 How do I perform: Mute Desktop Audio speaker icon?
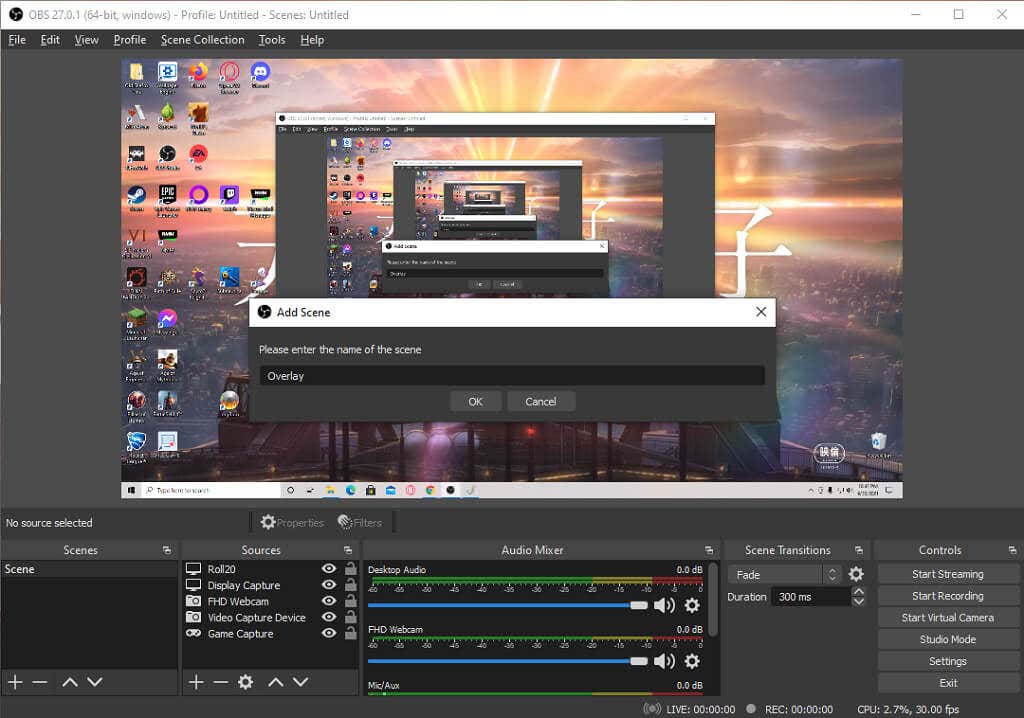[664, 605]
